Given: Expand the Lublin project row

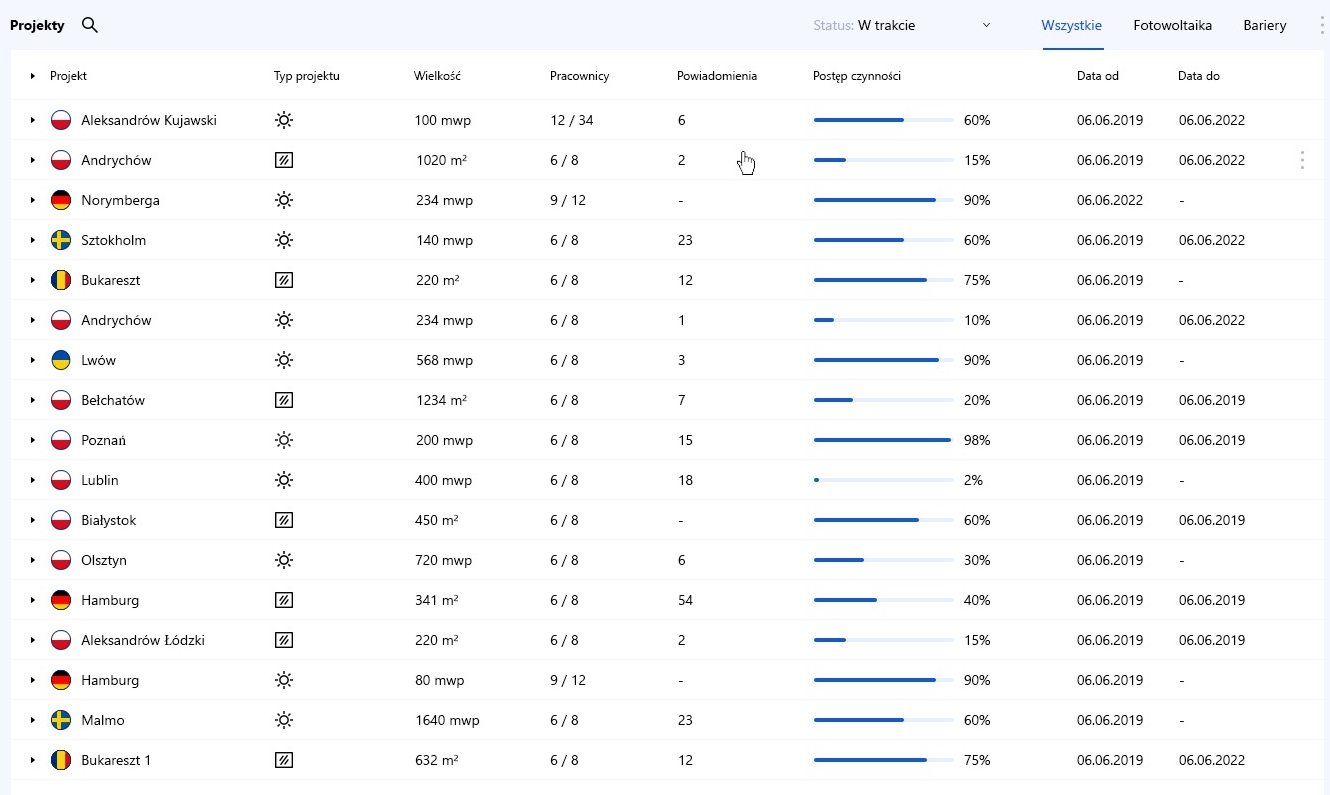Looking at the screenshot, I should coord(32,480).
